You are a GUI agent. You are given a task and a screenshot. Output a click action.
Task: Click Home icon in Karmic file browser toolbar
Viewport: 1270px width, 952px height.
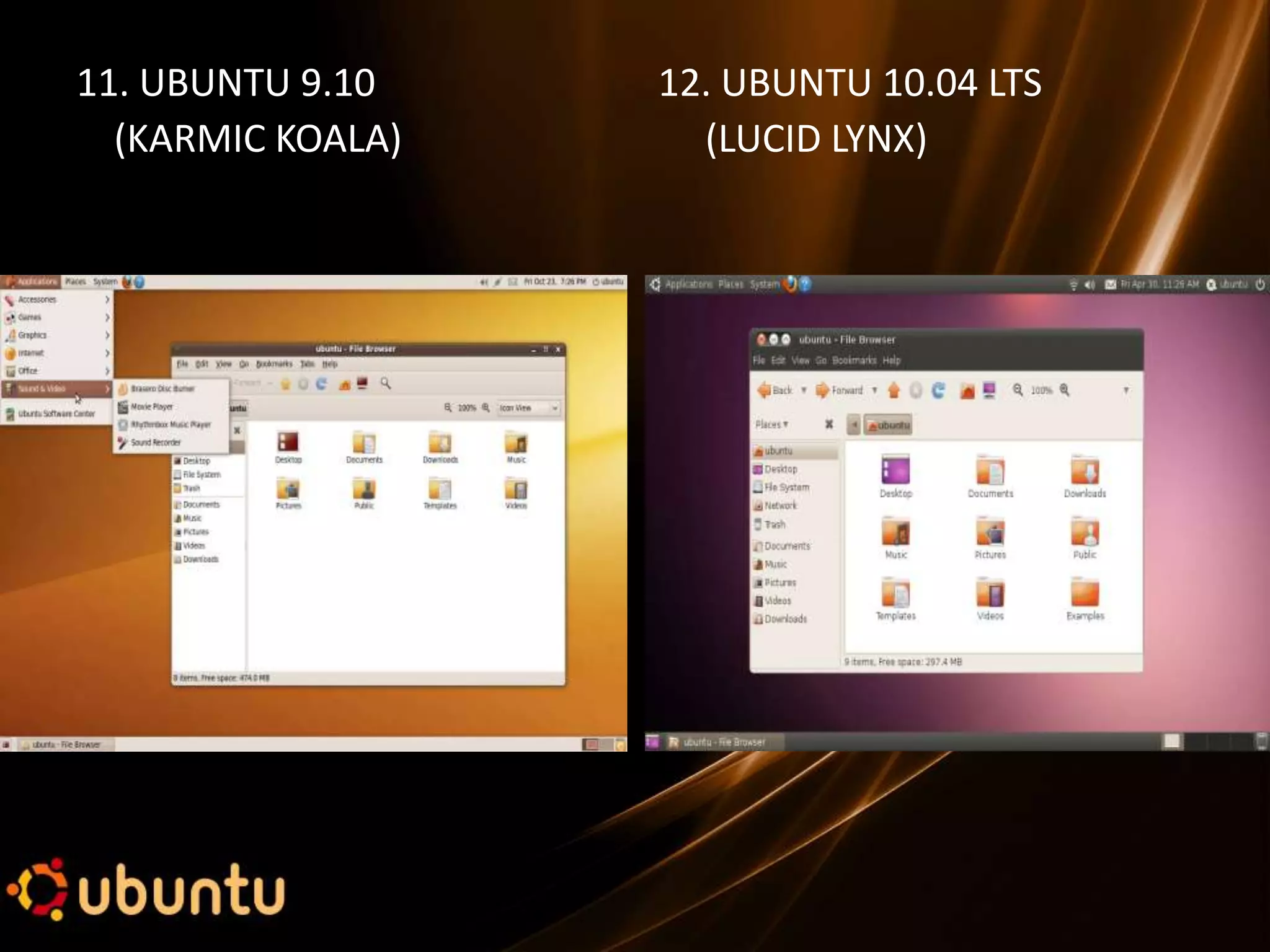tap(345, 384)
